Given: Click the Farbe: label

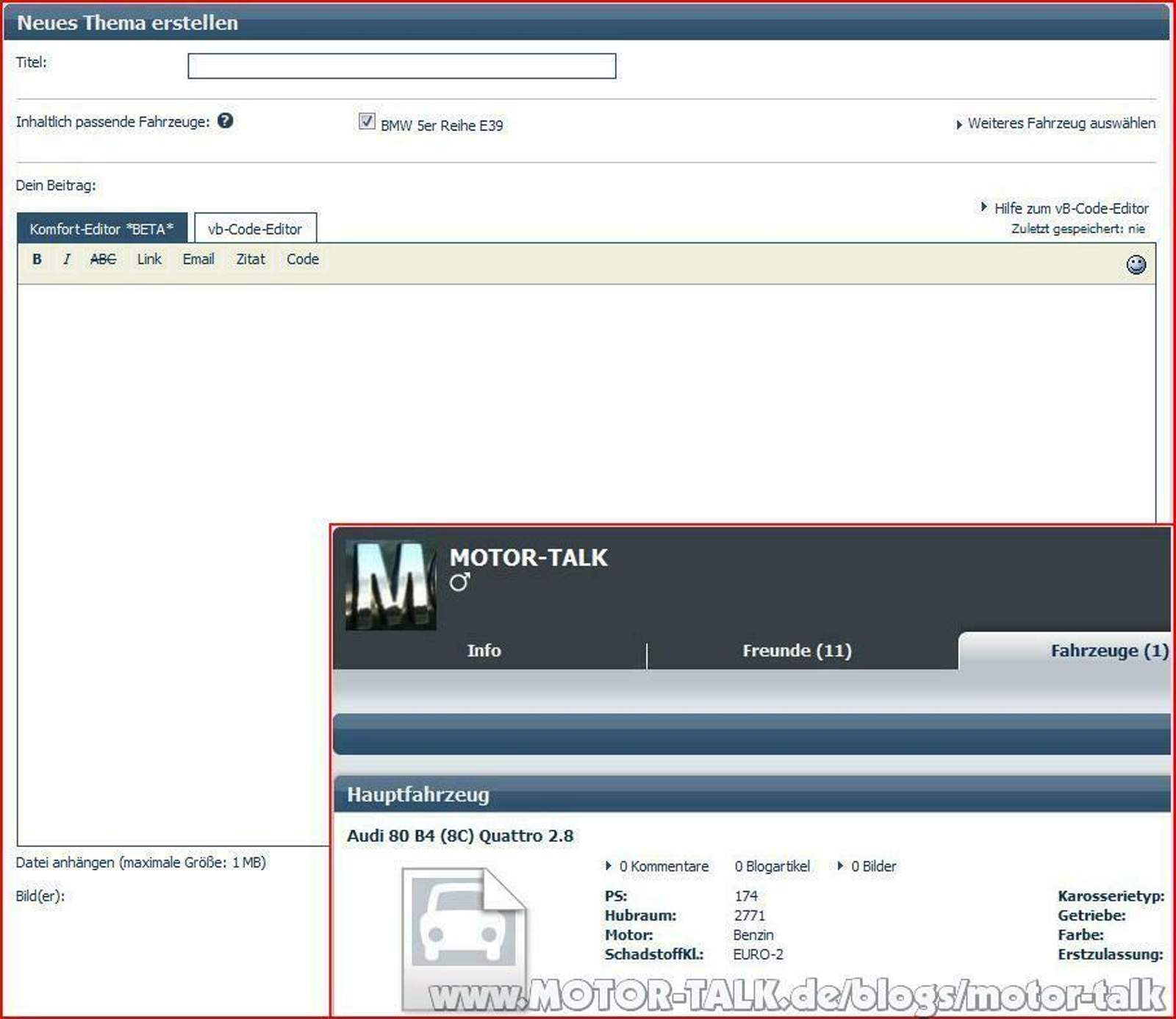Looking at the screenshot, I should point(1080,935).
